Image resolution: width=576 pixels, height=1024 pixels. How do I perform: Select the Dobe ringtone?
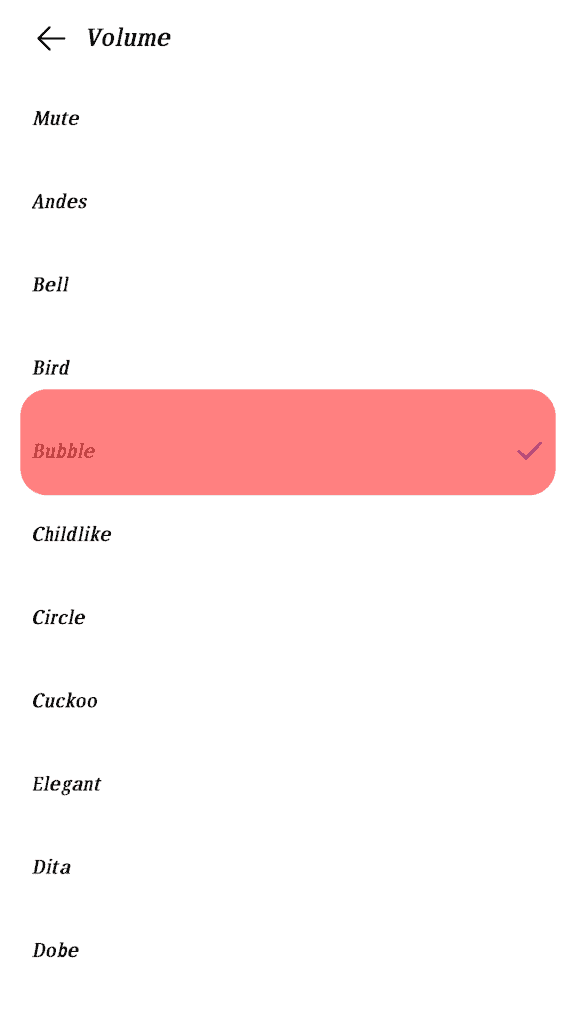(56, 950)
